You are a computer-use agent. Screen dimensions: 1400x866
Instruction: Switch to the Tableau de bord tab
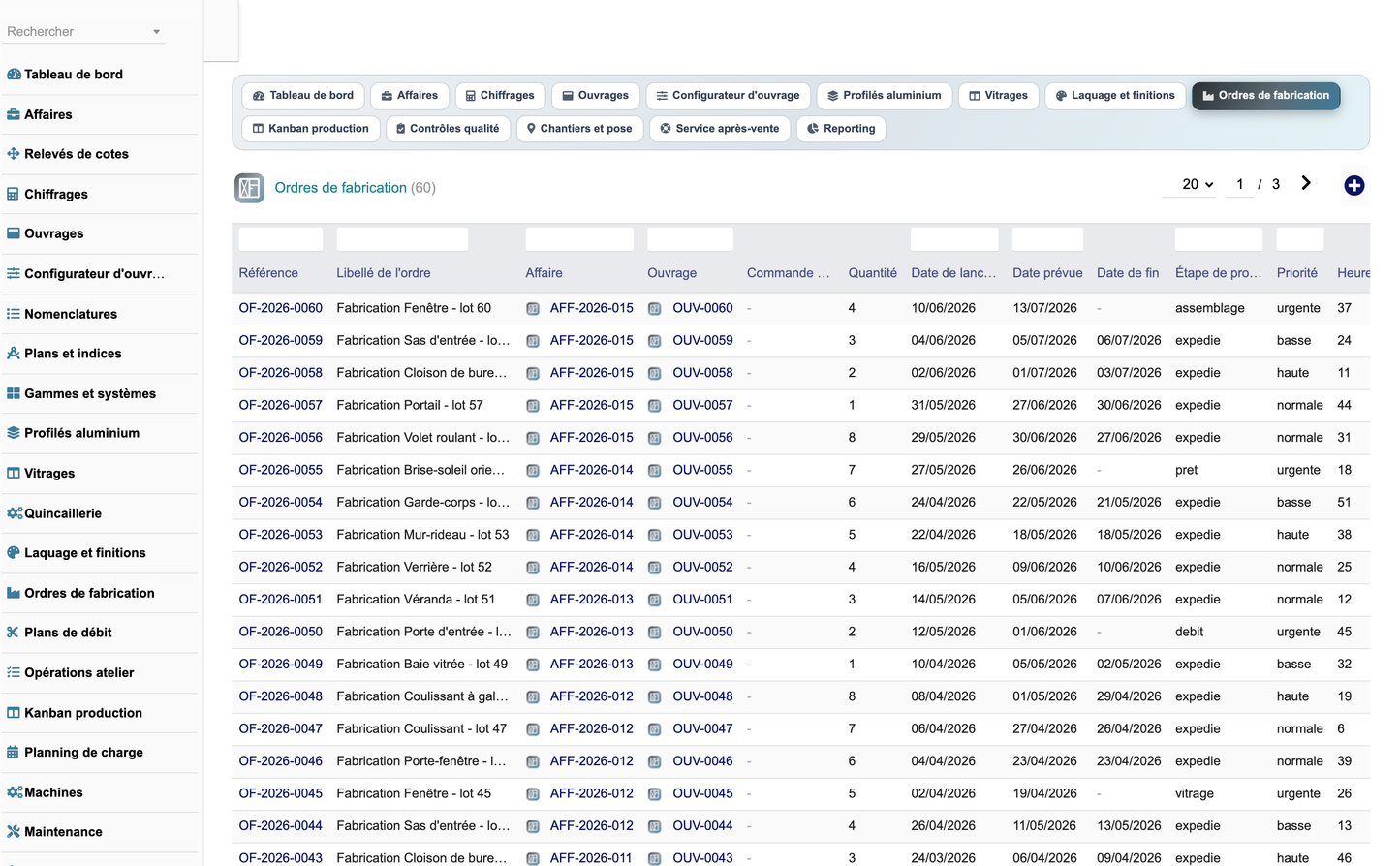coord(303,96)
